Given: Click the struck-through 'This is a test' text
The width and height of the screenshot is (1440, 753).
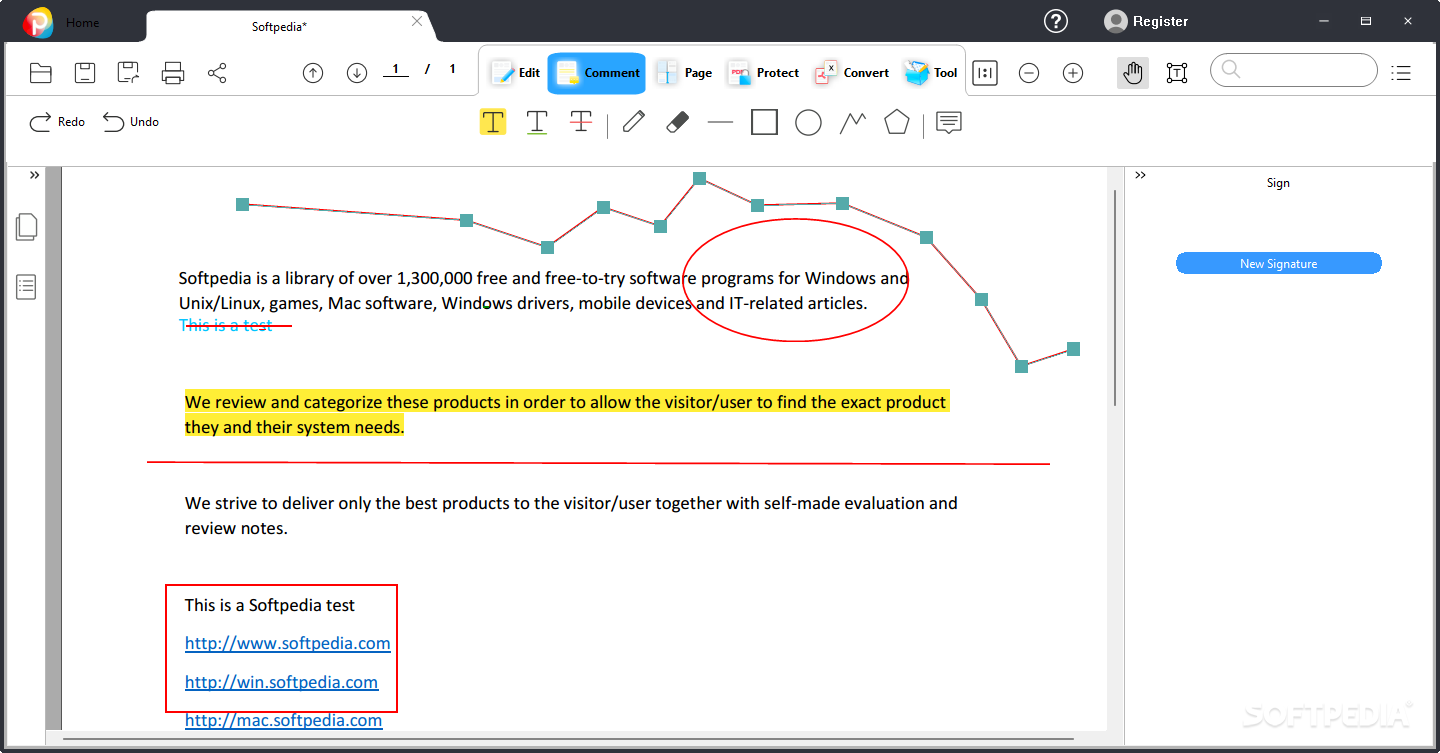Looking at the screenshot, I should point(226,325).
